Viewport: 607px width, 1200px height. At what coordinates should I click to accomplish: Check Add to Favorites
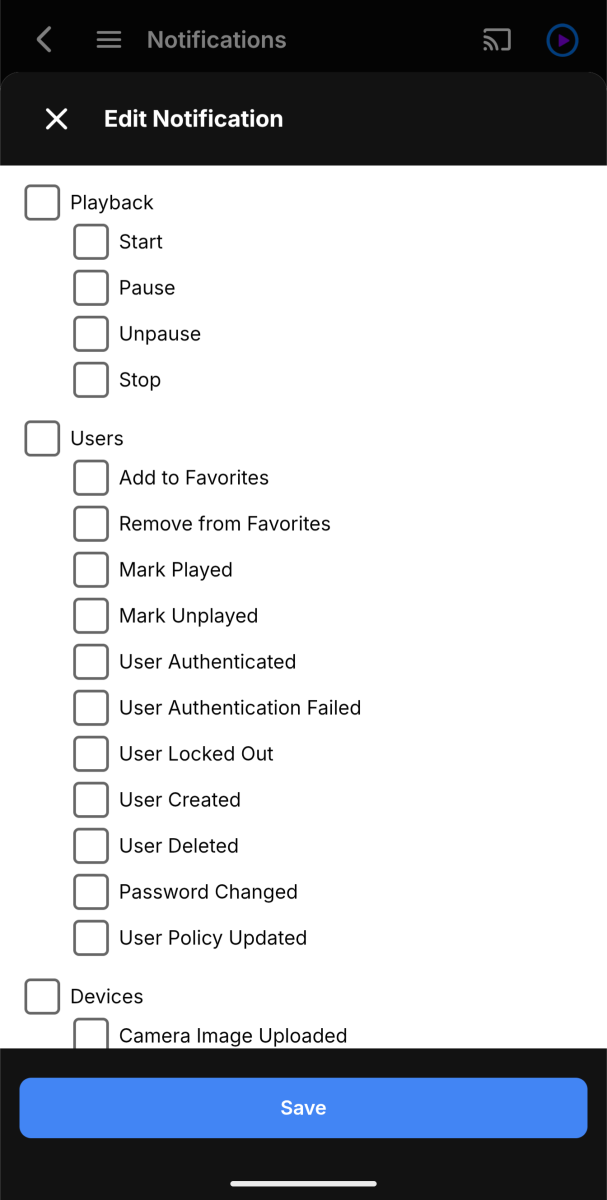point(90,477)
